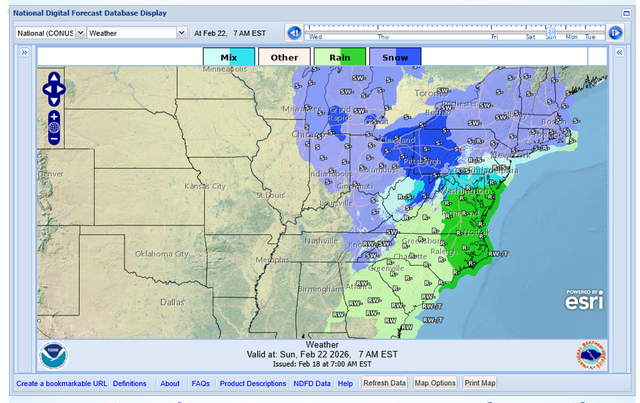Click the previous time step arrow
Screen dimensions: 640x403
pyautogui.click(x=295, y=33)
